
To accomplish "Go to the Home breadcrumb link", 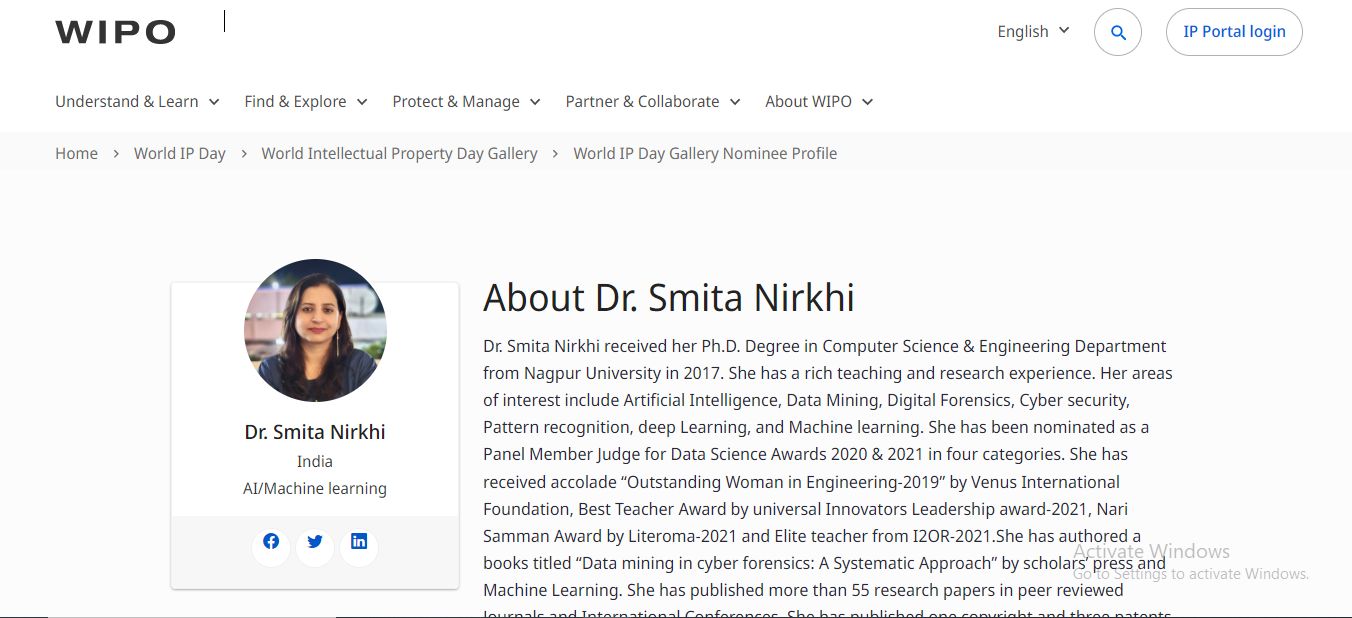I will pos(76,154).
